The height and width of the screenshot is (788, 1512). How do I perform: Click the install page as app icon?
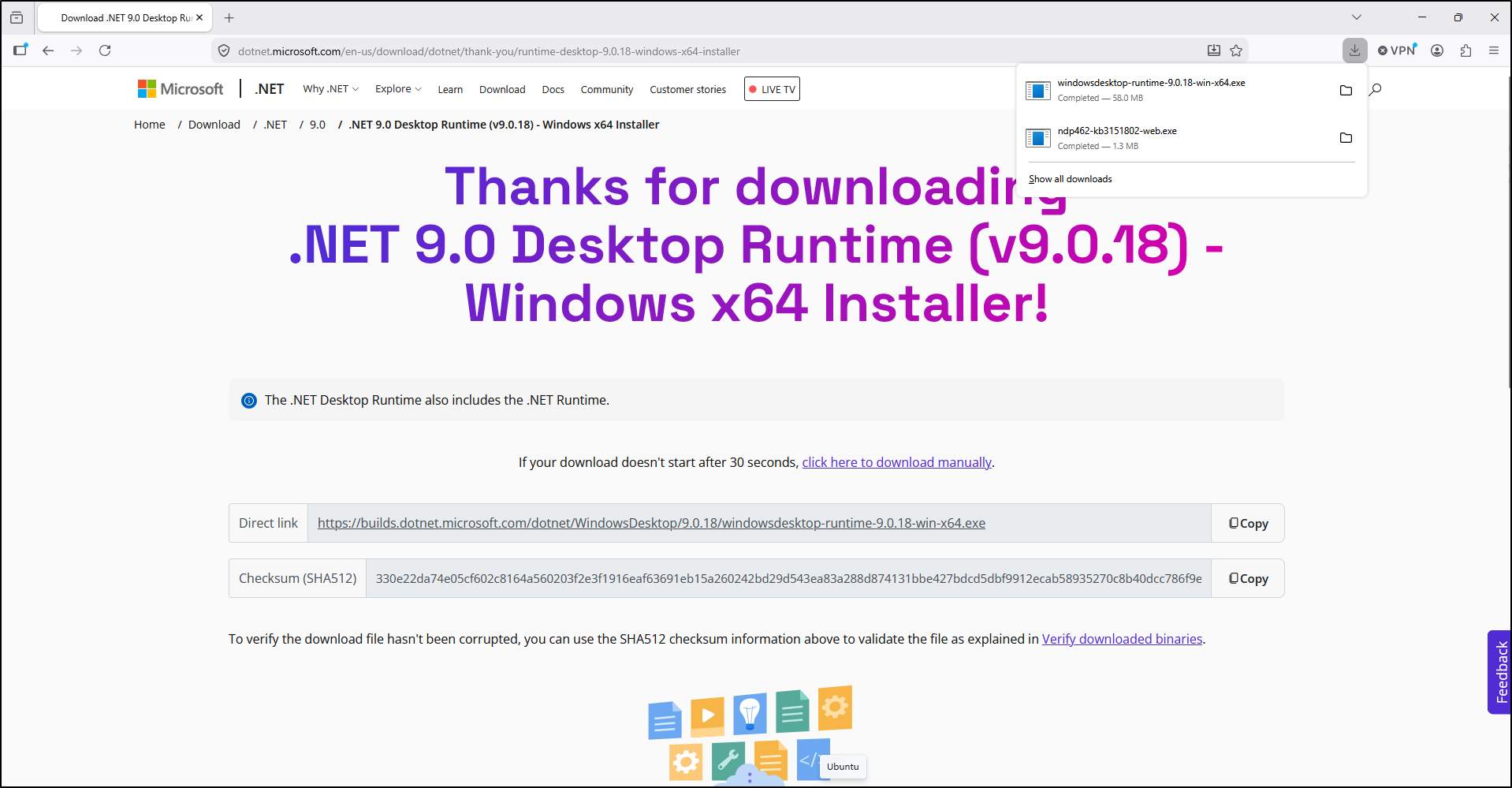[1214, 50]
